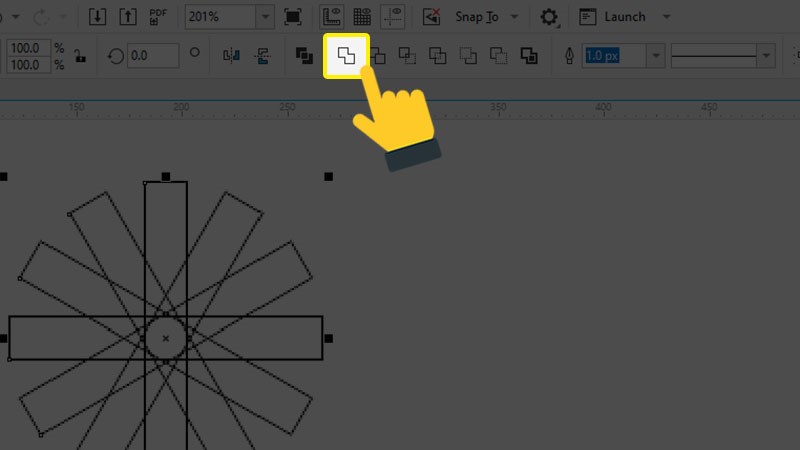The image size is (800, 450).
Task: Click the right-middle selection handle
Action: (x=328, y=339)
